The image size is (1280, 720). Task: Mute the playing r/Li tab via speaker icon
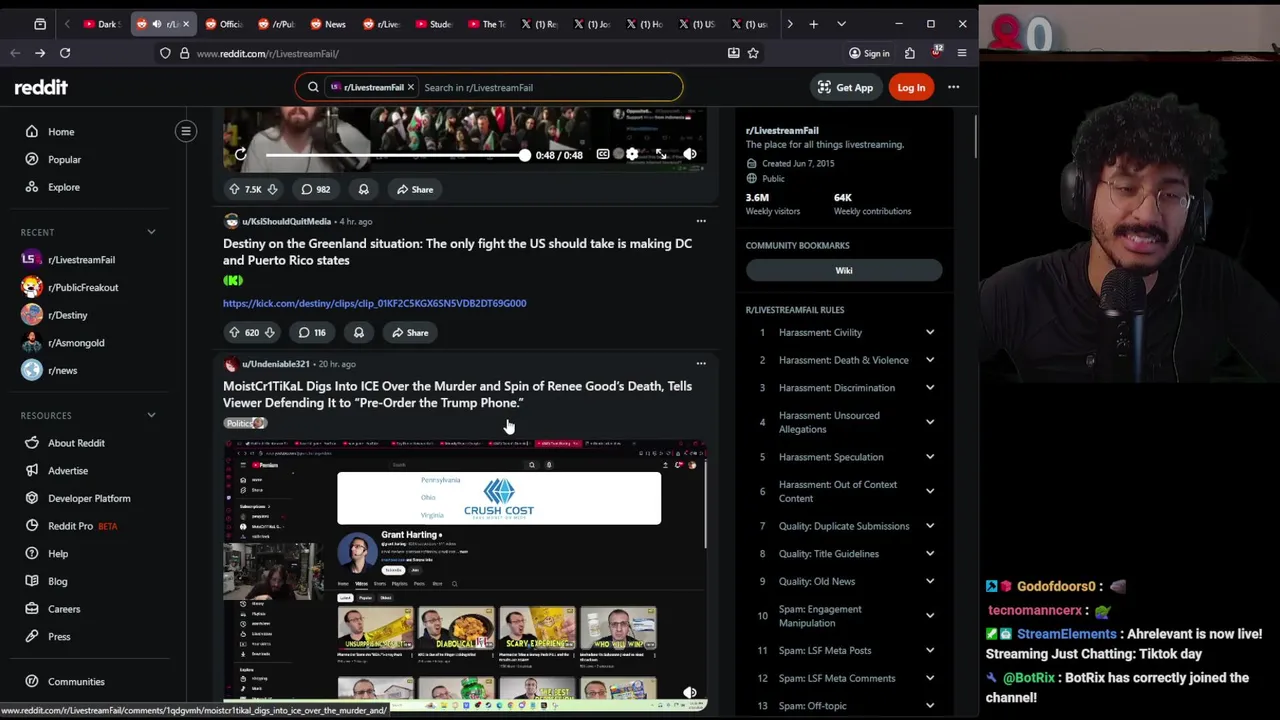coord(157,24)
